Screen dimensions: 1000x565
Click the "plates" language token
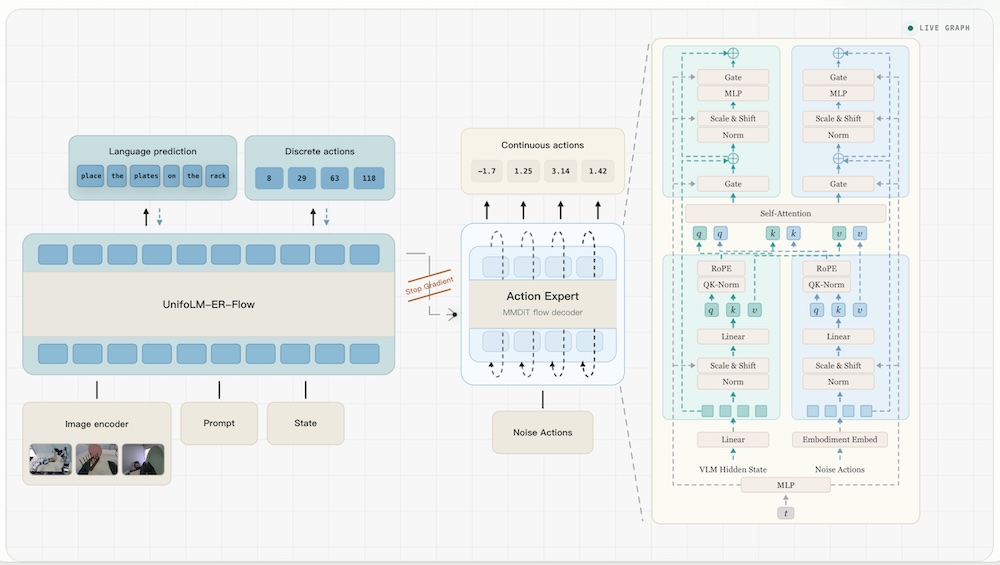(145, 176)
